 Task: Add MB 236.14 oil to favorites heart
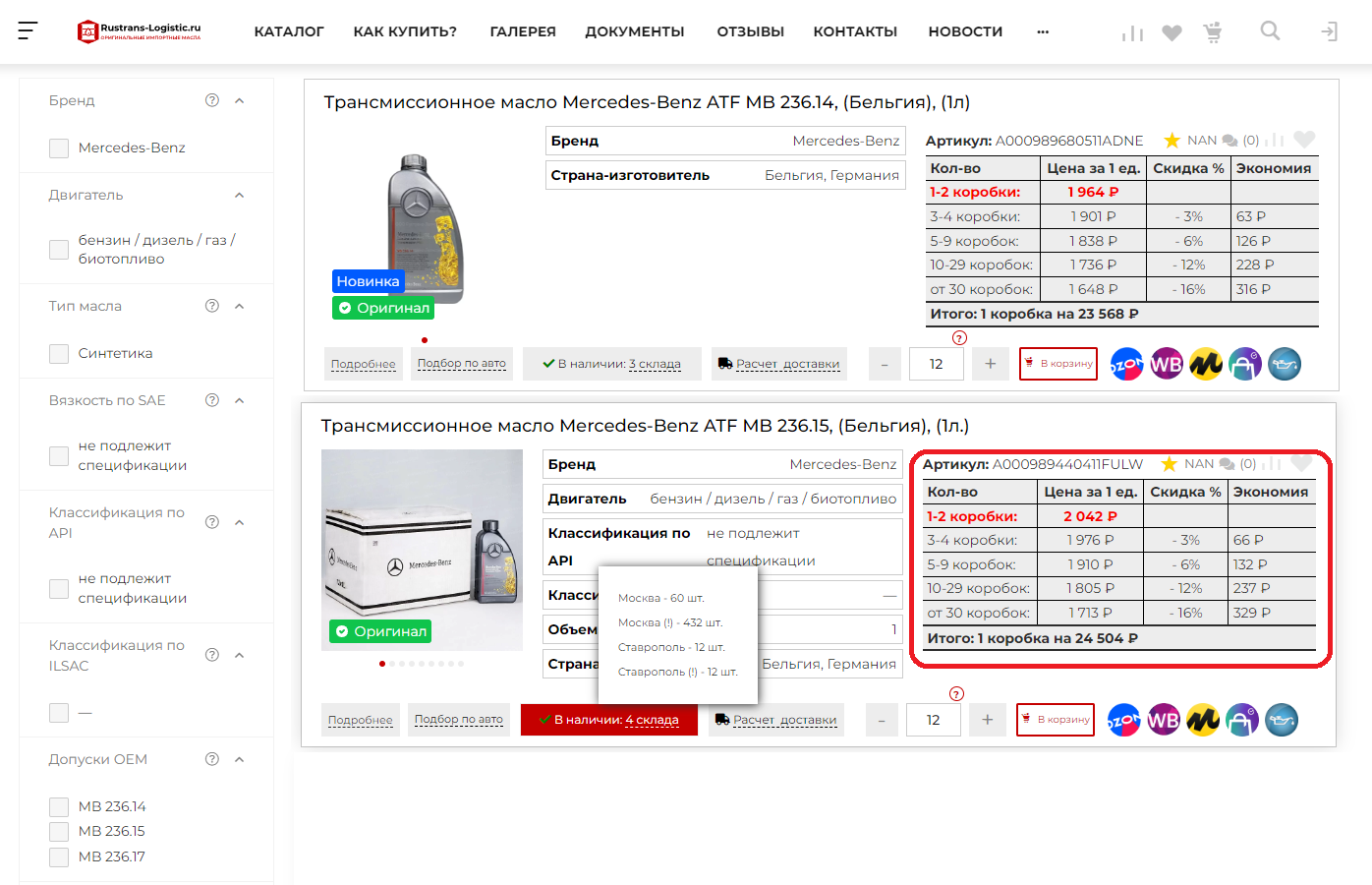click(x=1304, y=140)
